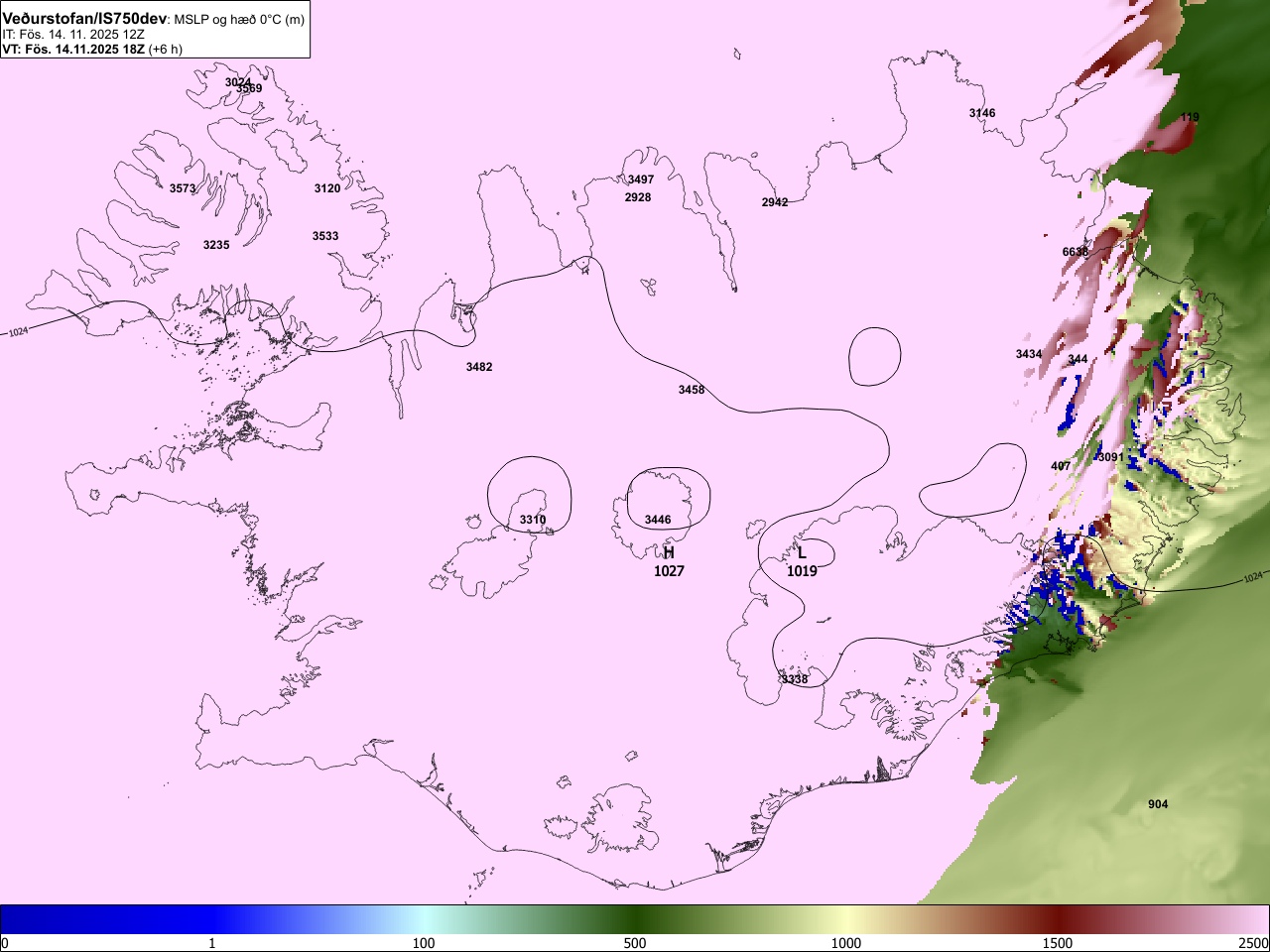Click the 6638 height value
Image resolution: width=1270 pixels, height=952 pixels.
[x=1076, y=252]
